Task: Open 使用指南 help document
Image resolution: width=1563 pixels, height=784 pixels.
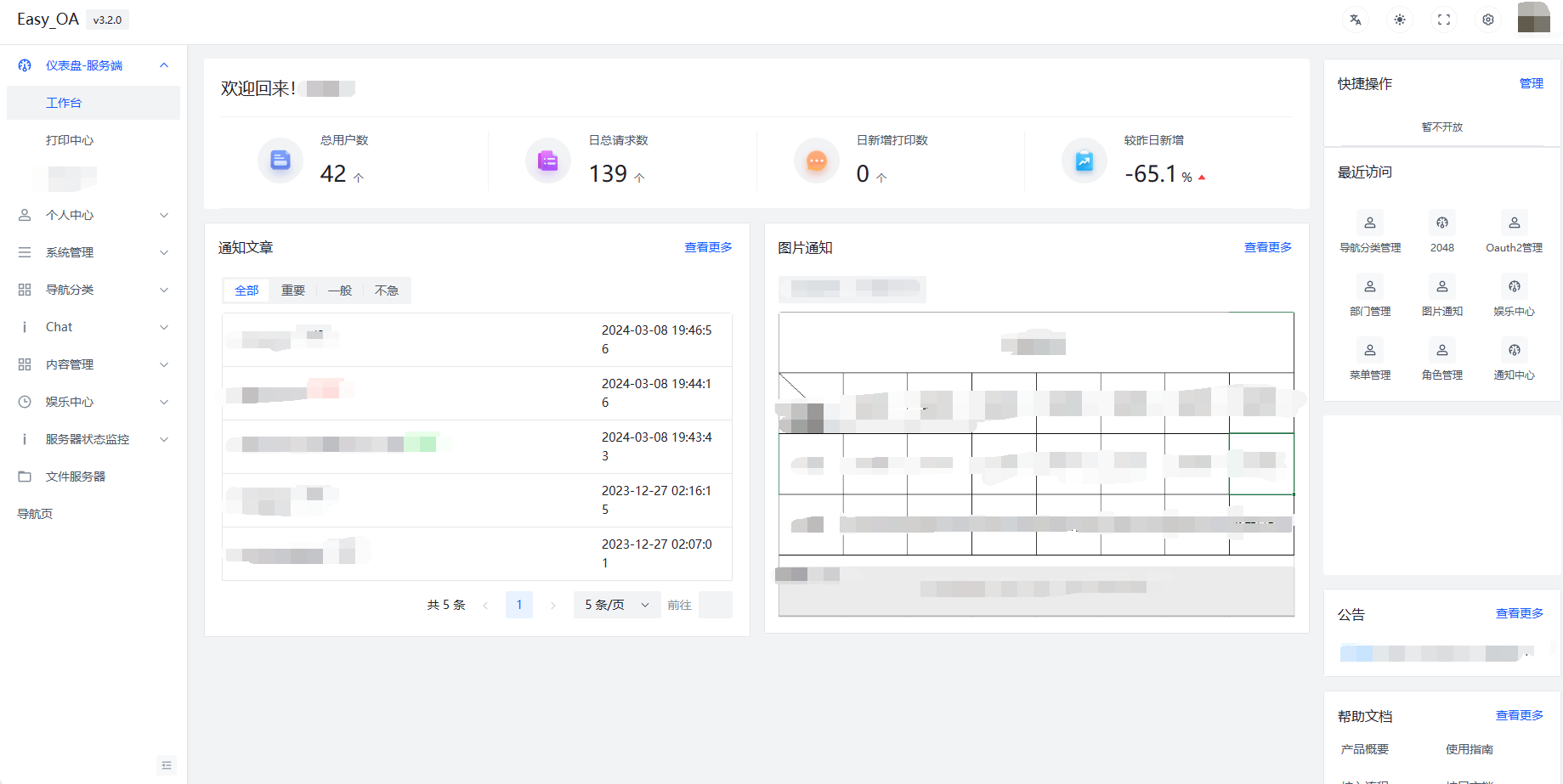Action: click(1470, 749)
